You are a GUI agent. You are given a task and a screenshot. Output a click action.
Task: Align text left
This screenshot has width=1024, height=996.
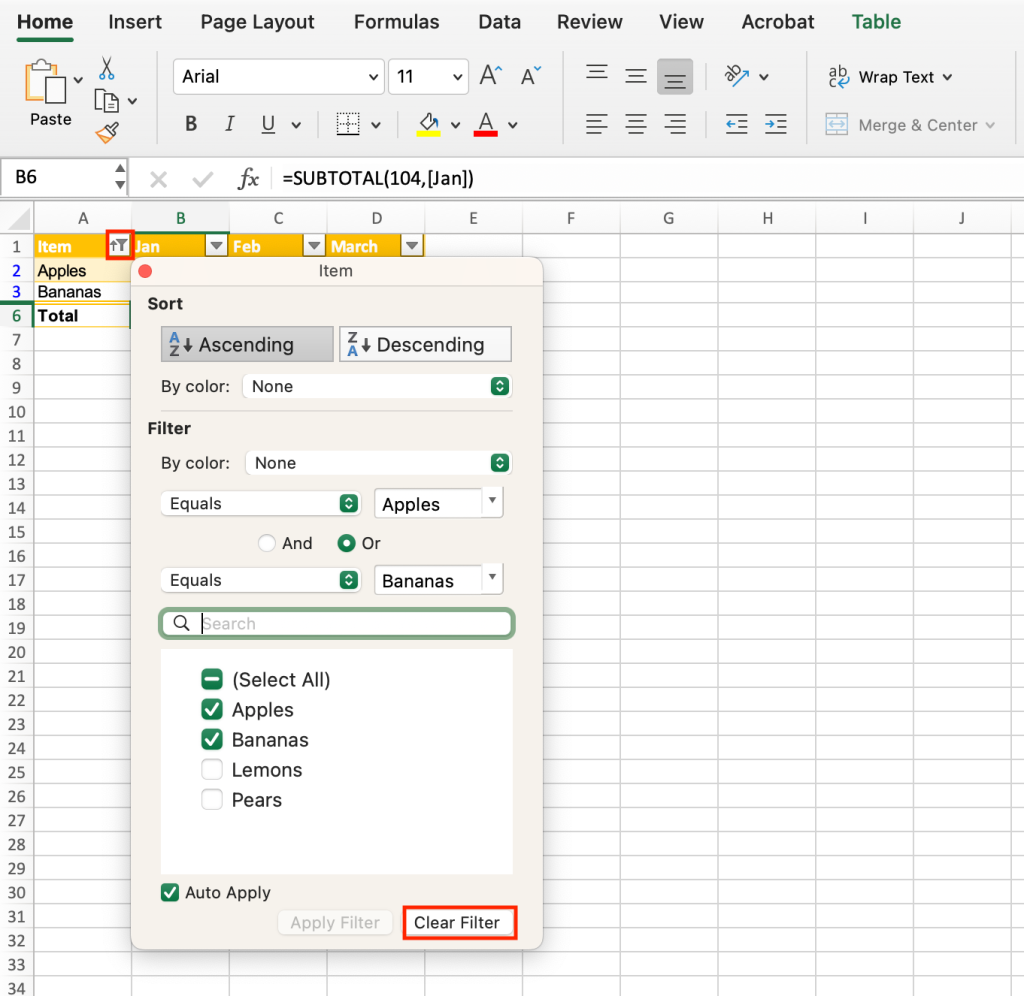[596, 123]
